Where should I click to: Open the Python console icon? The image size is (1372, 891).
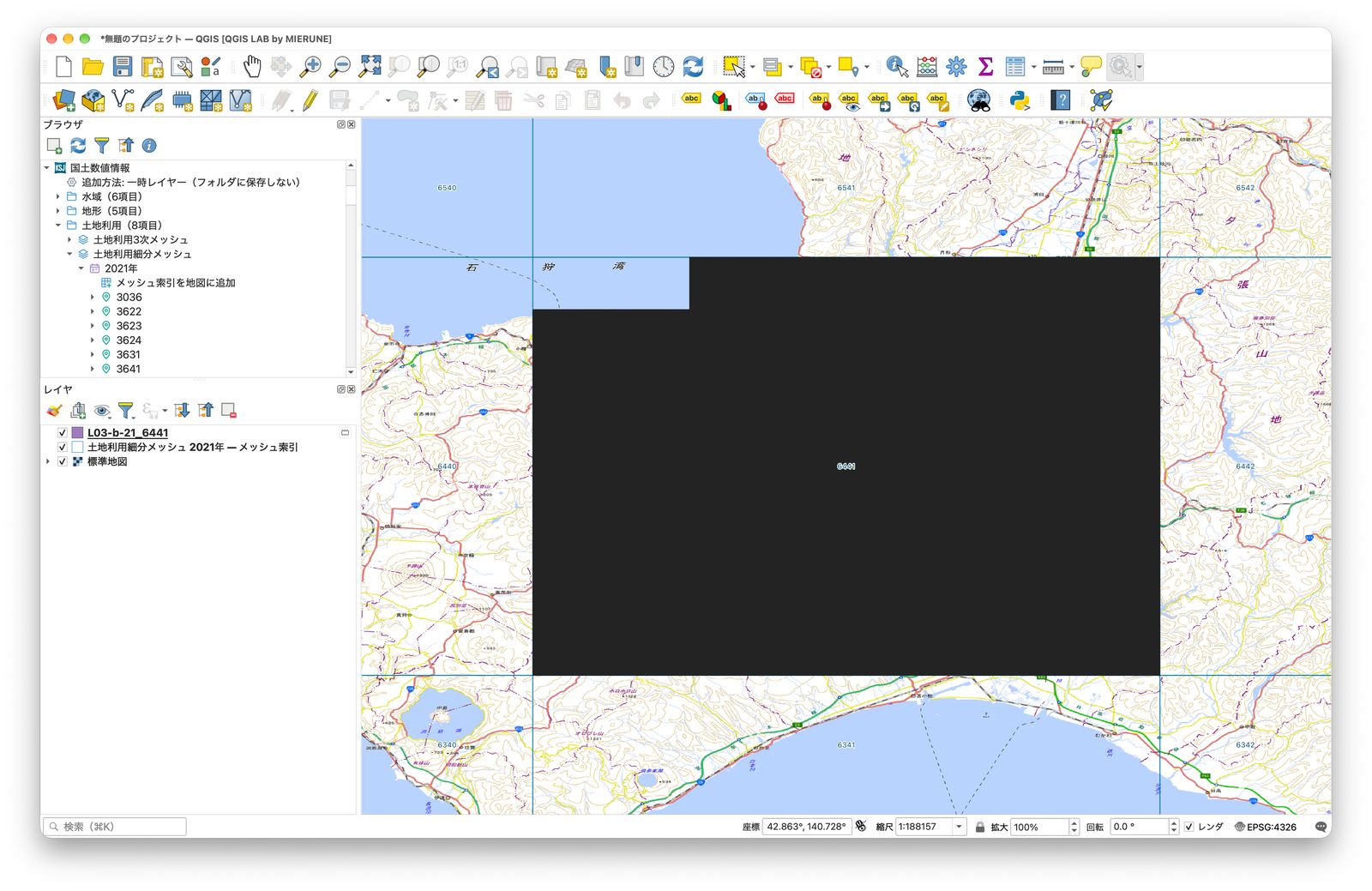point(1020,100)
